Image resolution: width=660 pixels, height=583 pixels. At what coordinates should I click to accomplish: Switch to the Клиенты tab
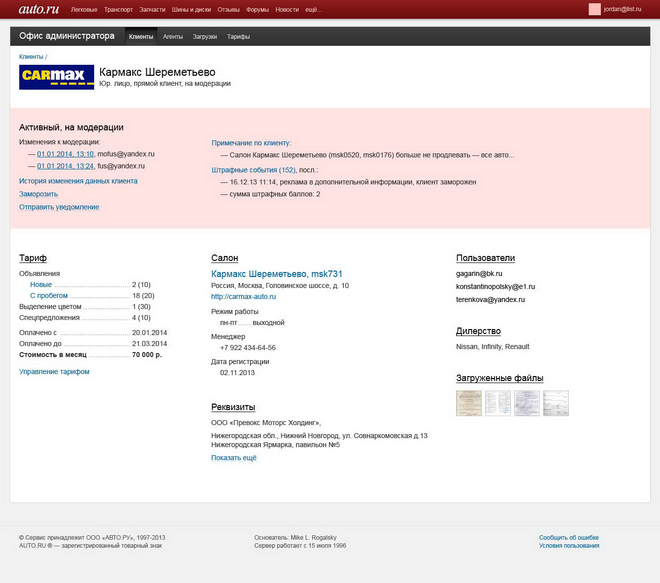pos(141,37)
